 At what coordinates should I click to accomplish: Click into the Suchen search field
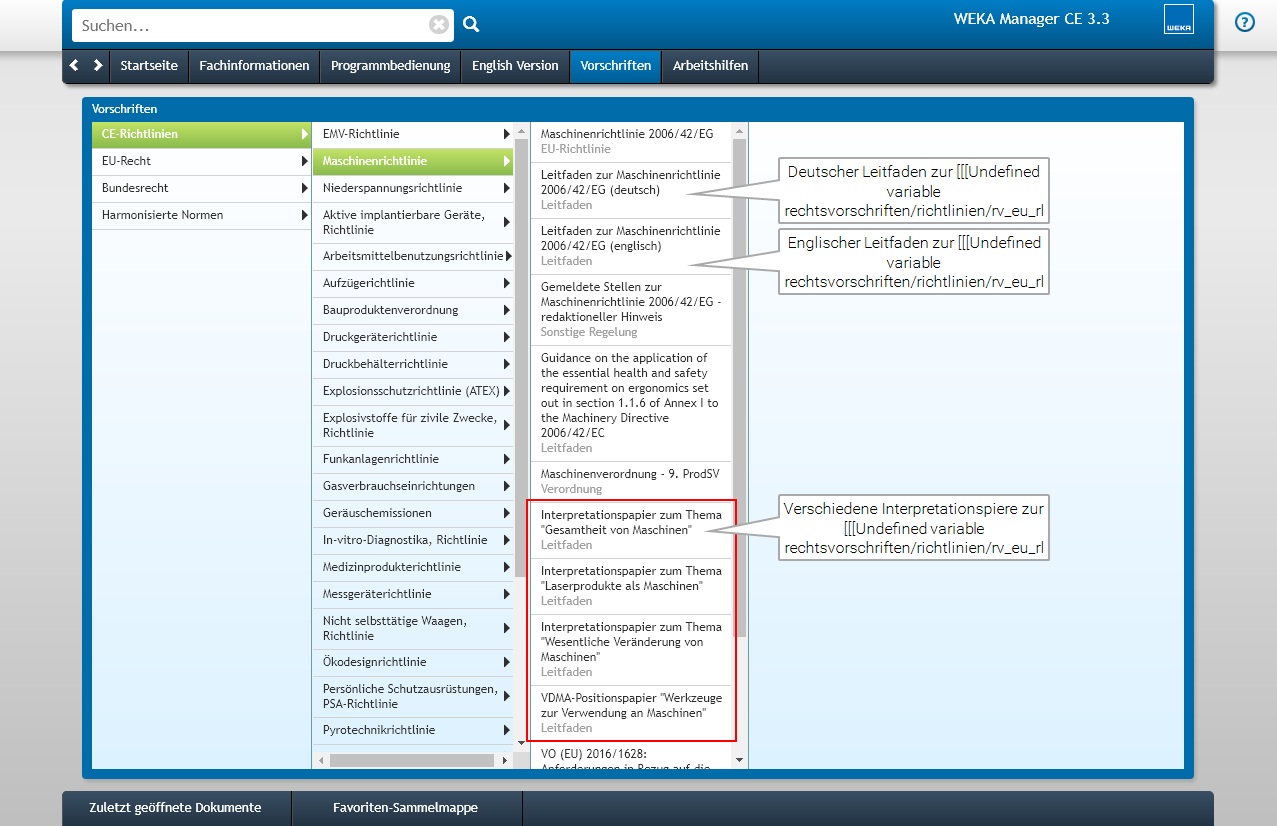click(x=250, y=26)
